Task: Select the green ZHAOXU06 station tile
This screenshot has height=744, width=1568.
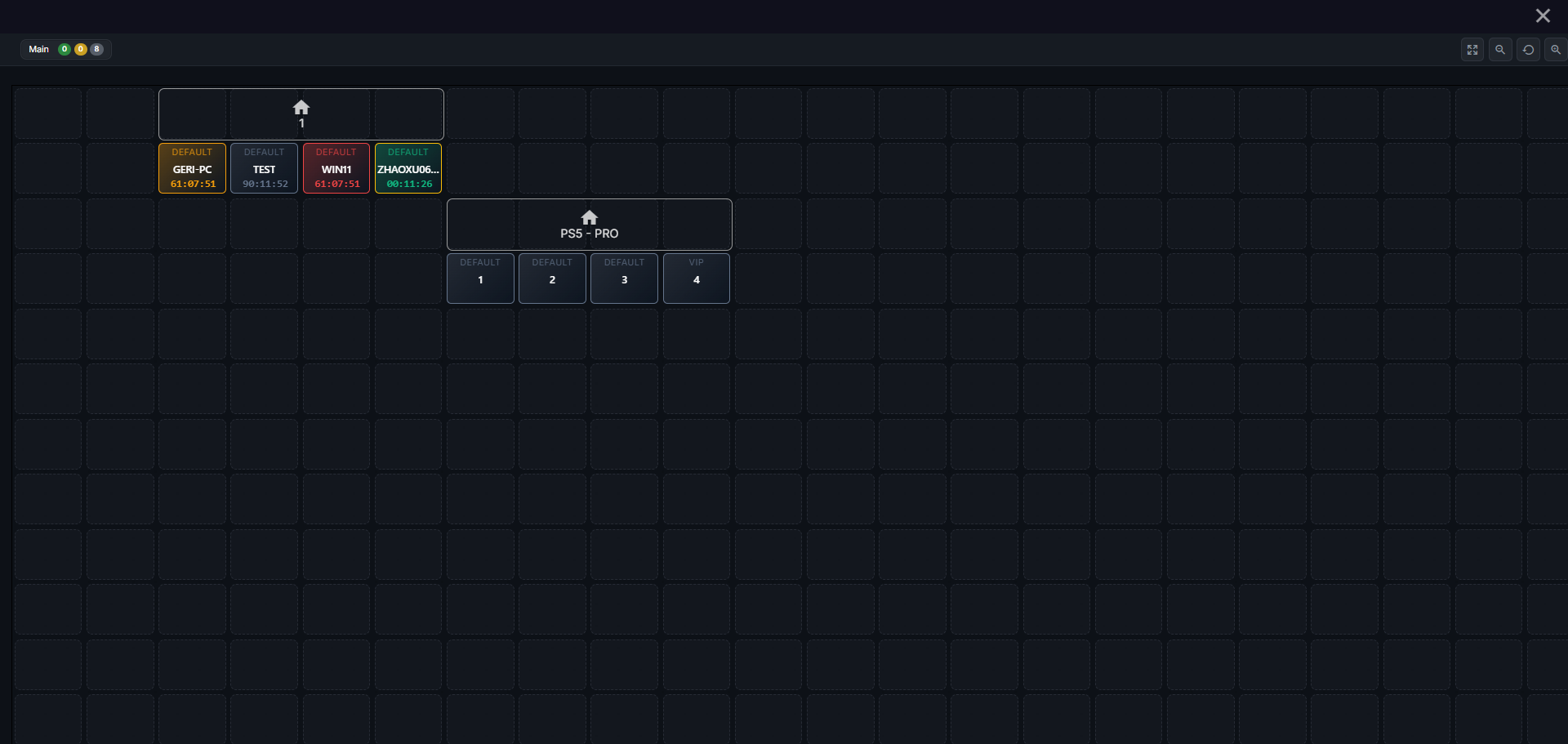Action: pos(408,168)
